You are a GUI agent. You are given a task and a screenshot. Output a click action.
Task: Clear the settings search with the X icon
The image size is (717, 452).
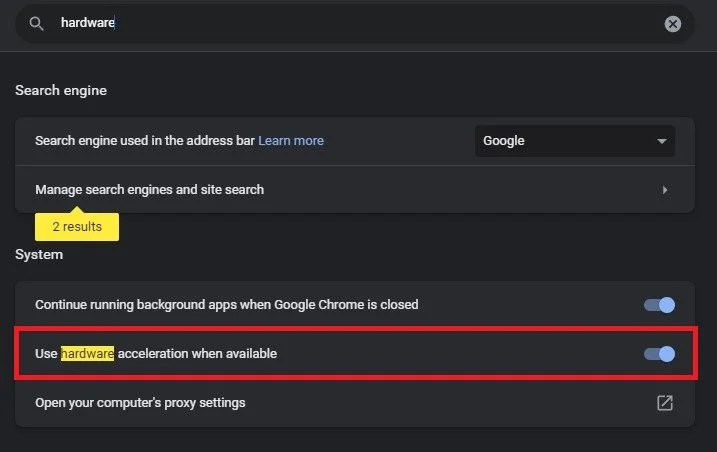coord(673,23)
